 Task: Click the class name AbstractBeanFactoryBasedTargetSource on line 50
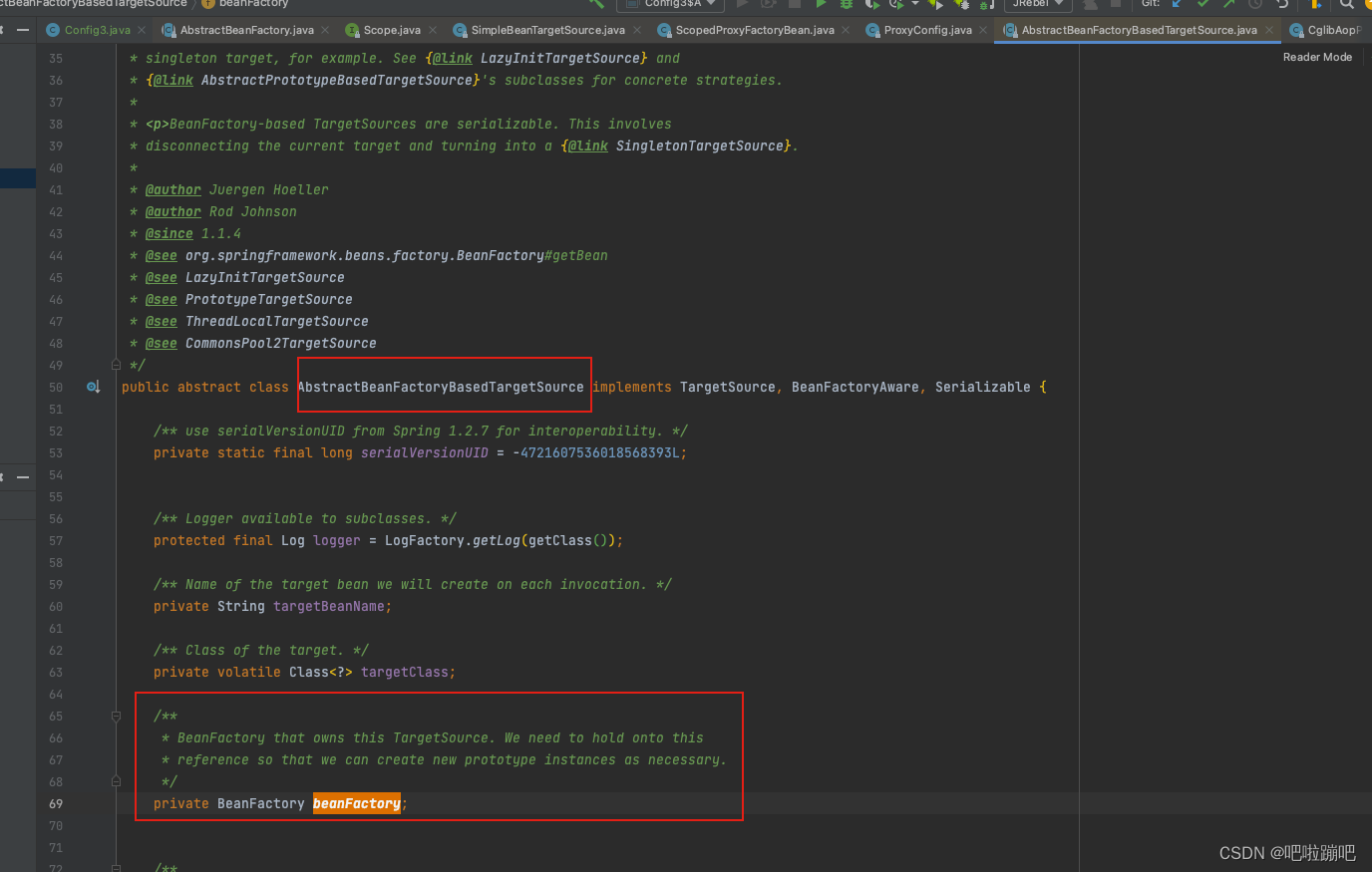440,387
